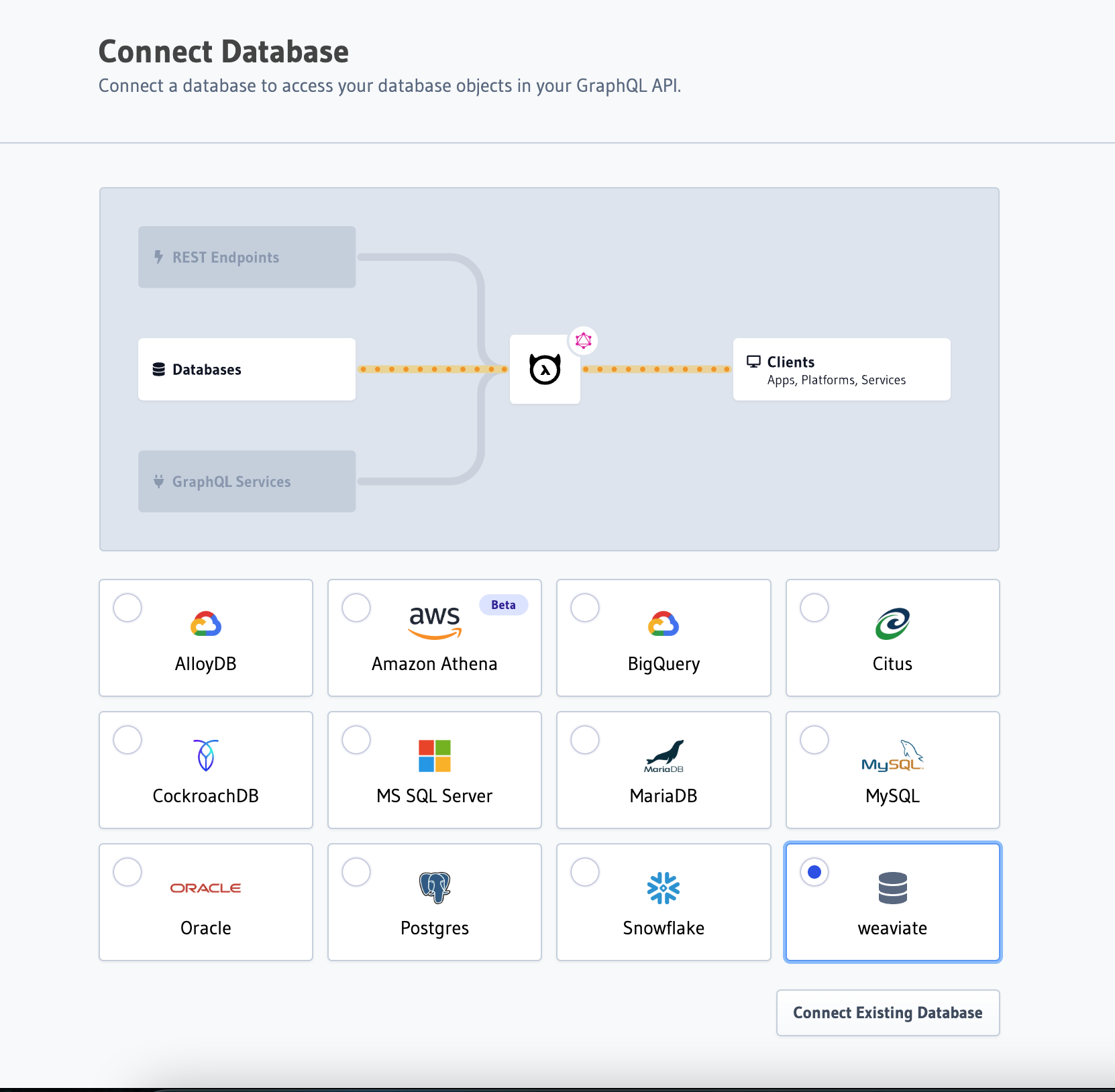Click the BigQuery Google Cloud icon
This screenshot has width=1115, height=1092.
click(663, 622)
